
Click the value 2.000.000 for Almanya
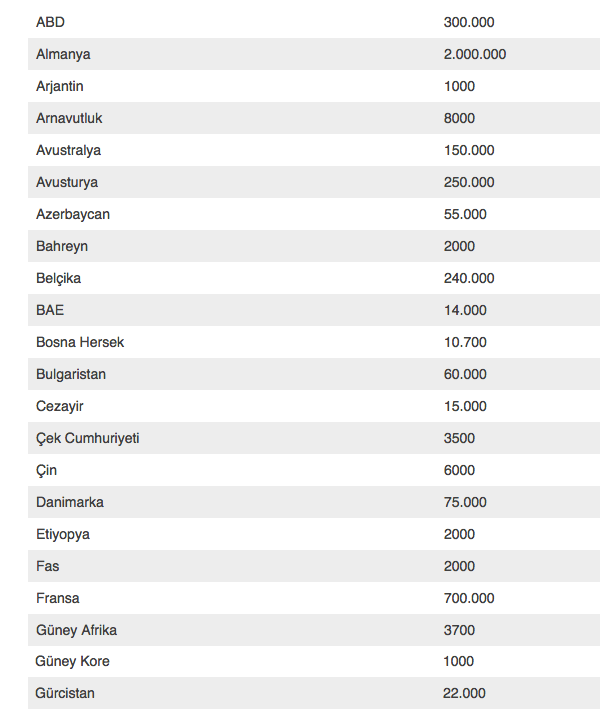point(474,54)
